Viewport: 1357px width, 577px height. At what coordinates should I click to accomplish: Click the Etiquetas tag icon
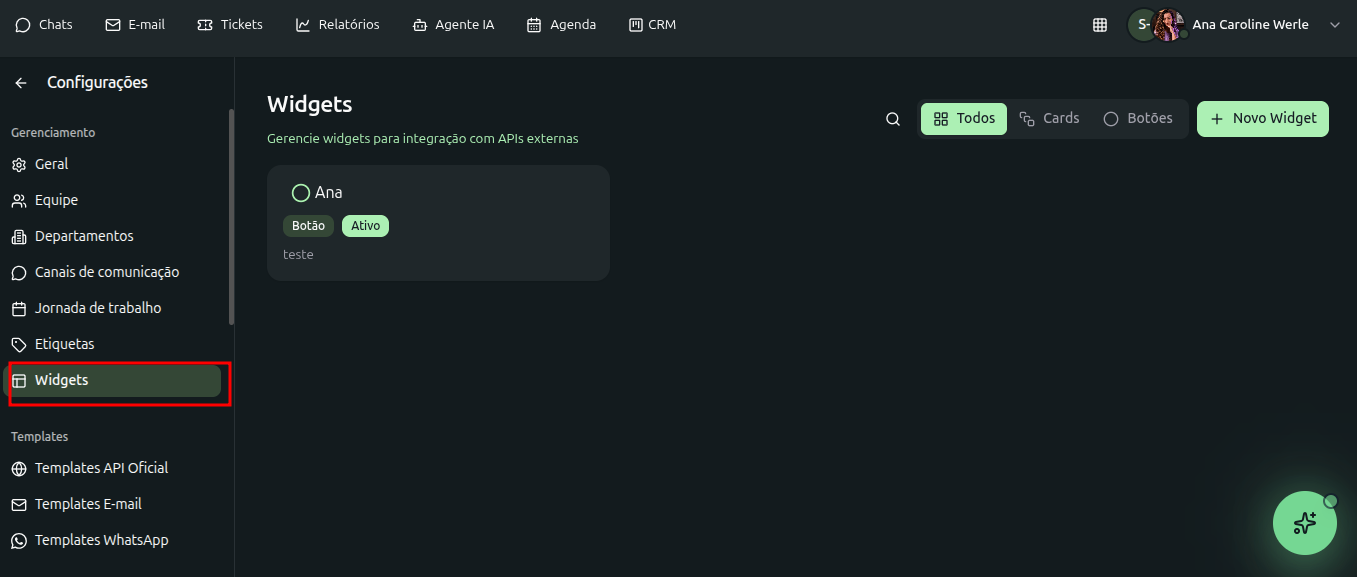18,345
